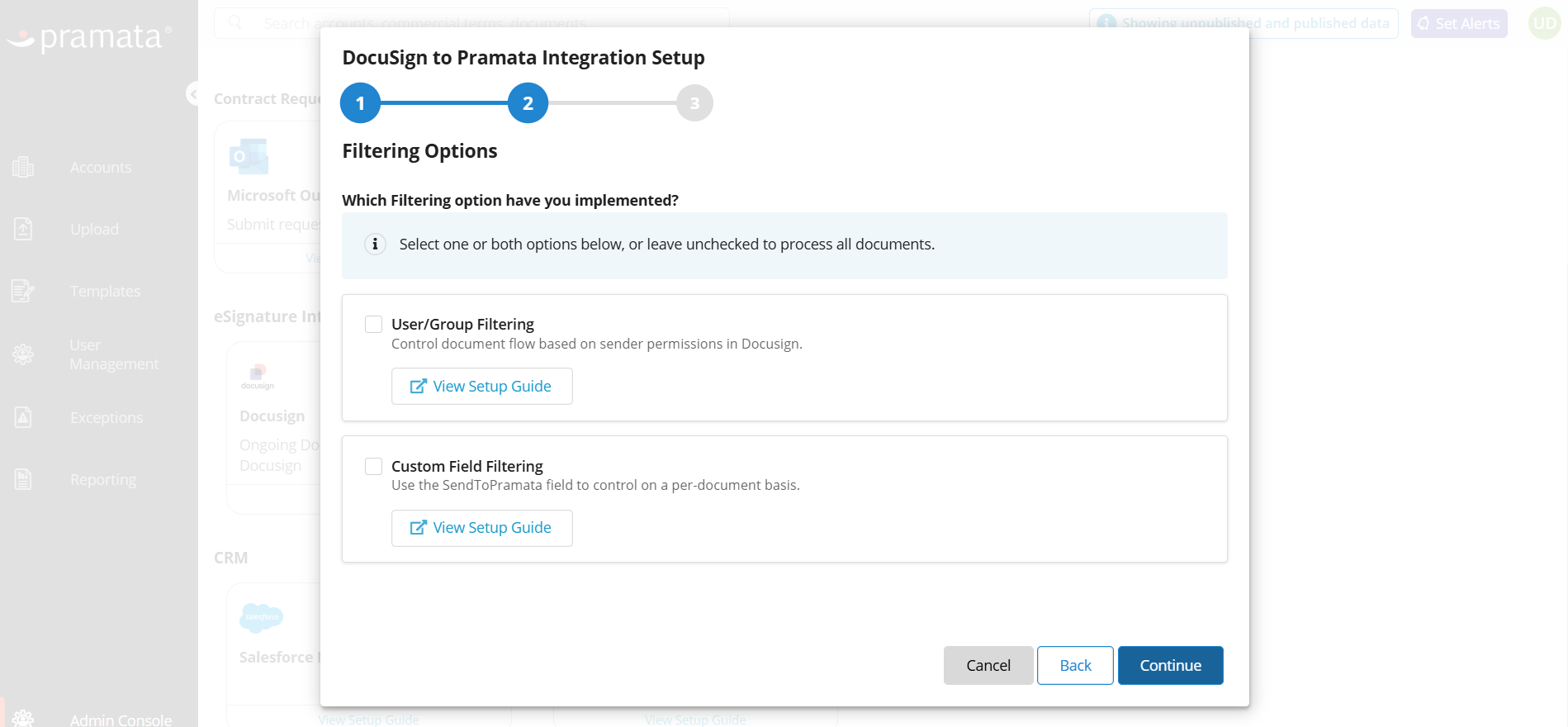
Task: Collapse the sidebar with the chevron
Action: pyautogui.click(x=193, y=94)
